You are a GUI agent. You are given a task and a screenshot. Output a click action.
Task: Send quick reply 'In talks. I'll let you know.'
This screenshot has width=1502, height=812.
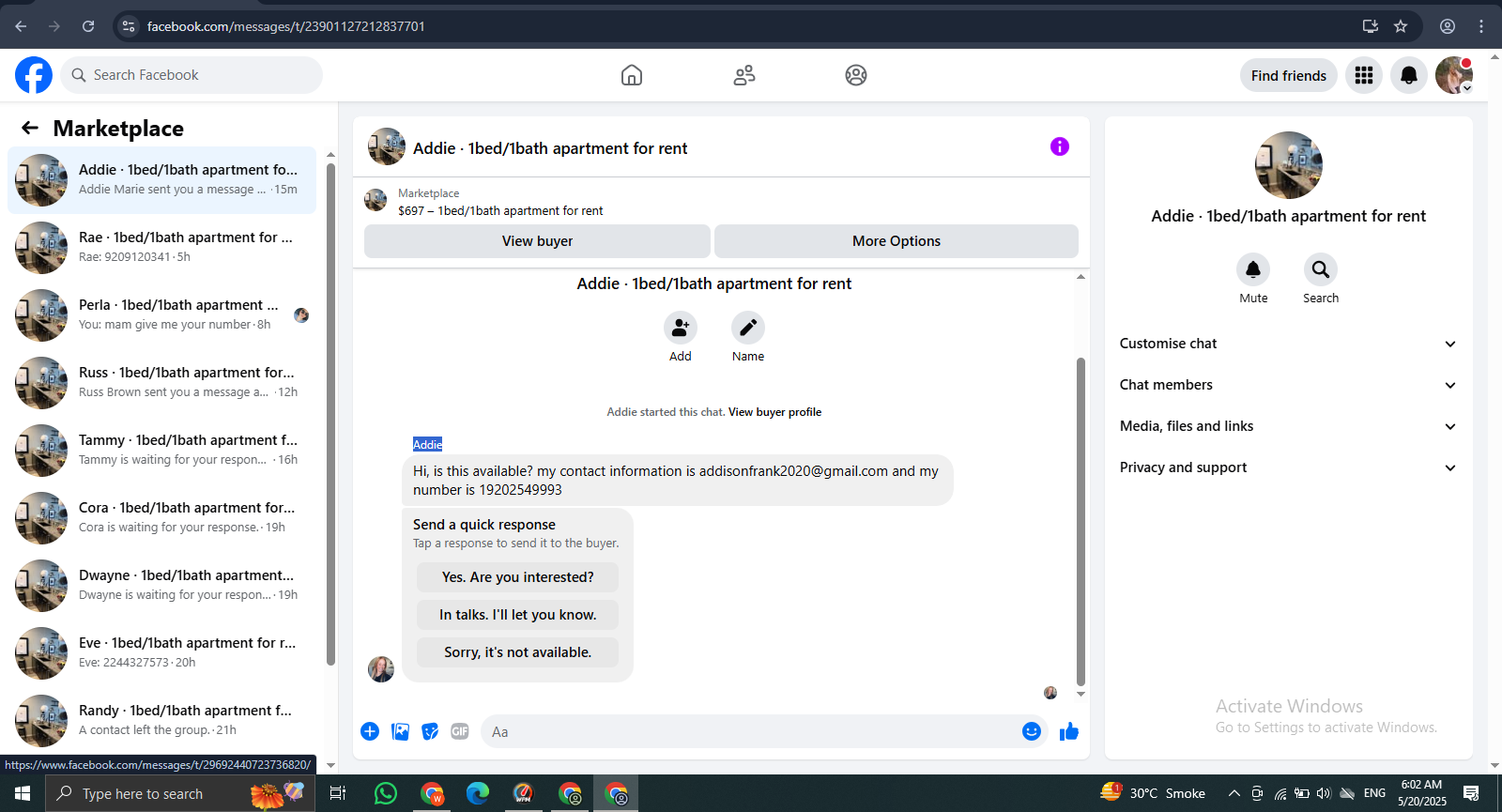[x=518, y=615]
